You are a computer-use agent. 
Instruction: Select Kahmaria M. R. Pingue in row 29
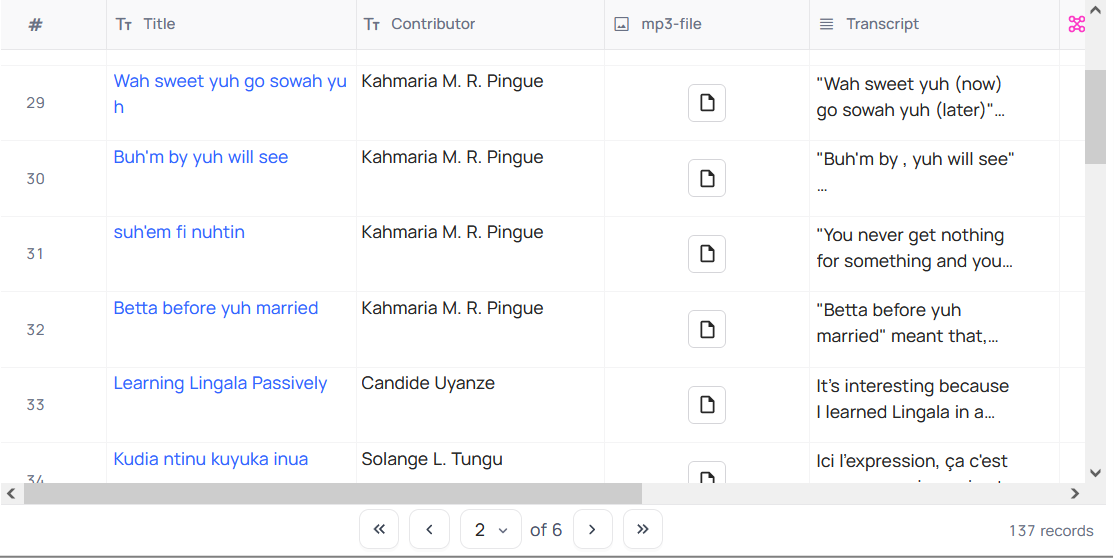point(452,81)
